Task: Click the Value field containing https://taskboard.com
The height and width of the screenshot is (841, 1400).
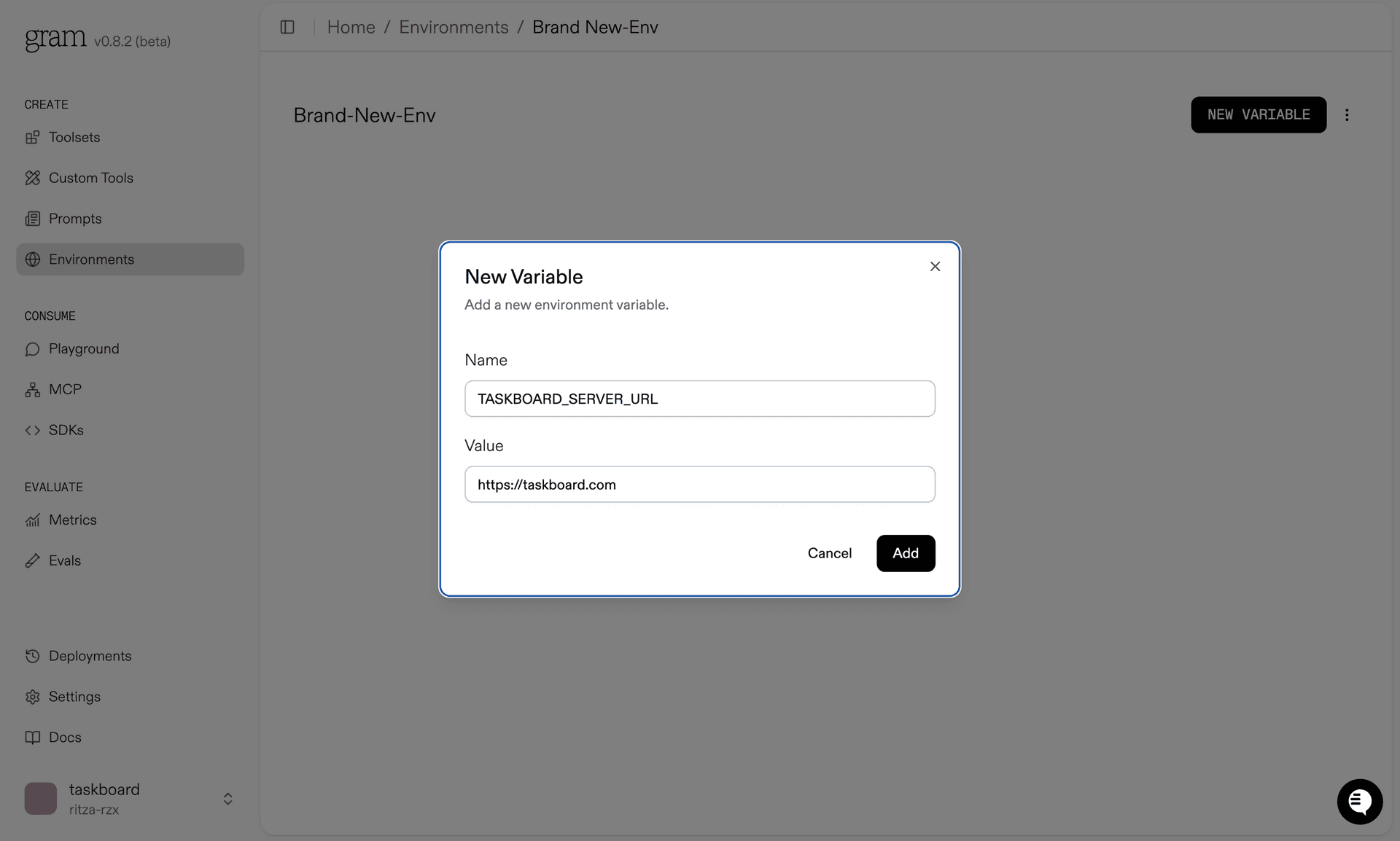Action: click(699, 485)
